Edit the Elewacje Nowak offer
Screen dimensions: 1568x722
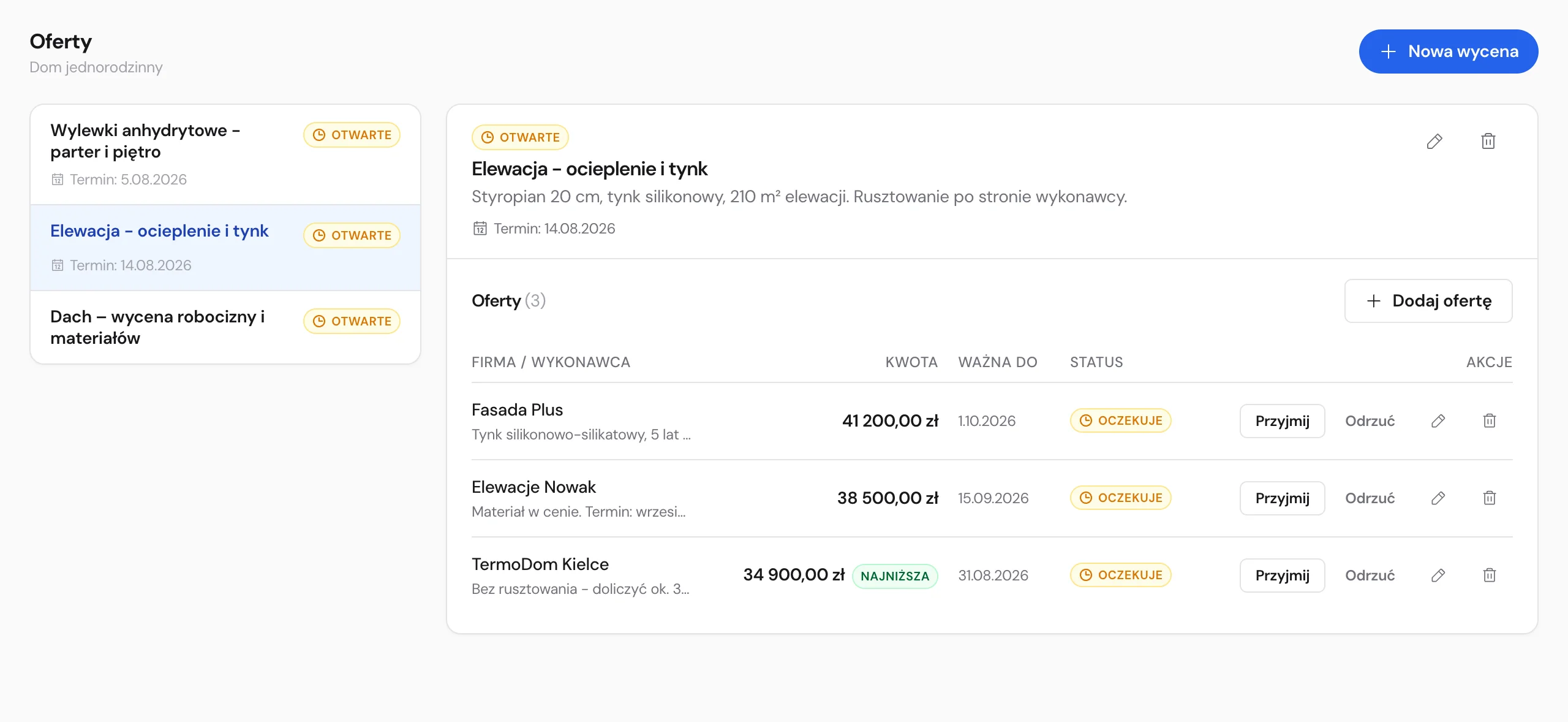point(1438,498)
